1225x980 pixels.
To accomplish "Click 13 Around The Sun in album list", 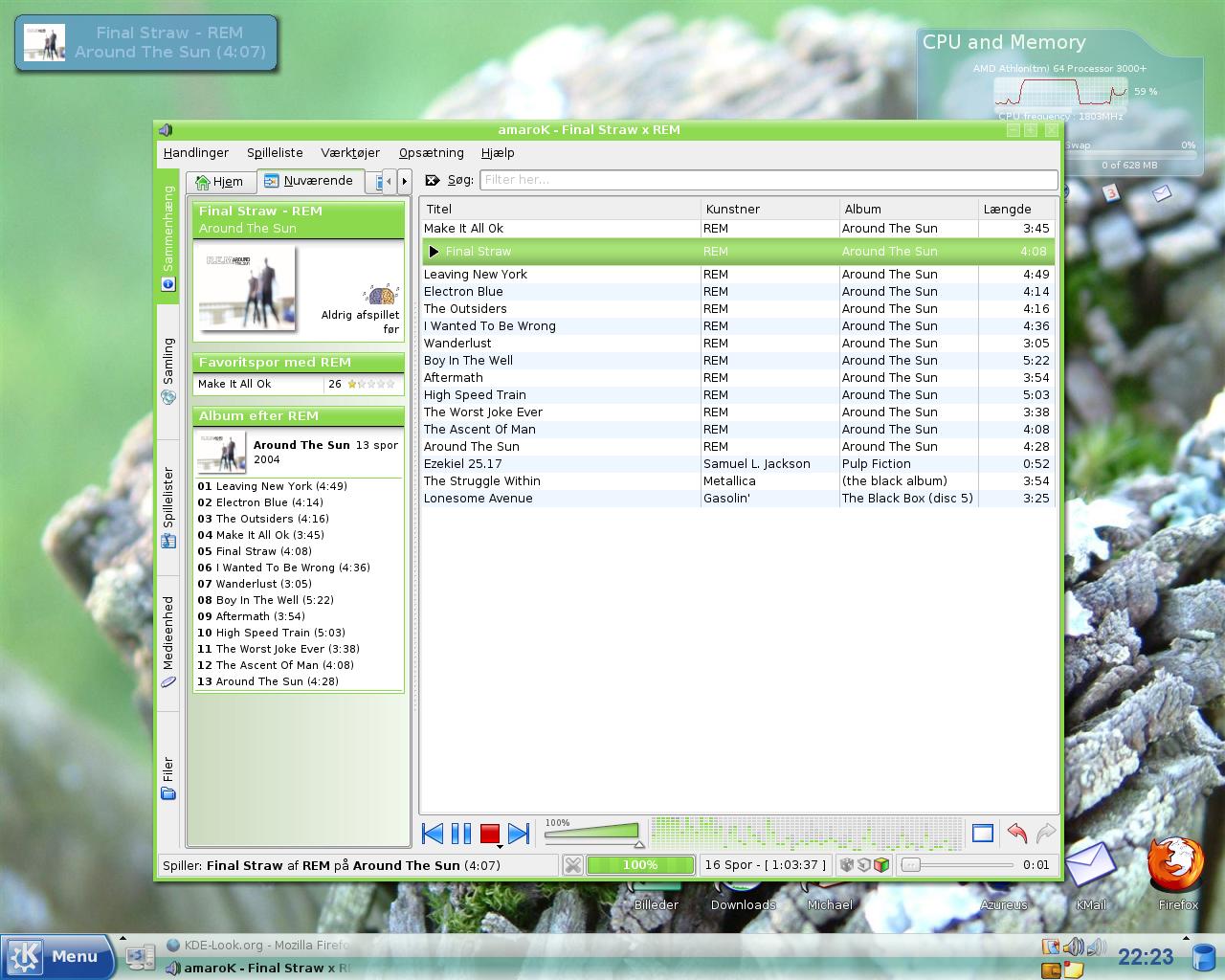I will click(x=268, y=681).
